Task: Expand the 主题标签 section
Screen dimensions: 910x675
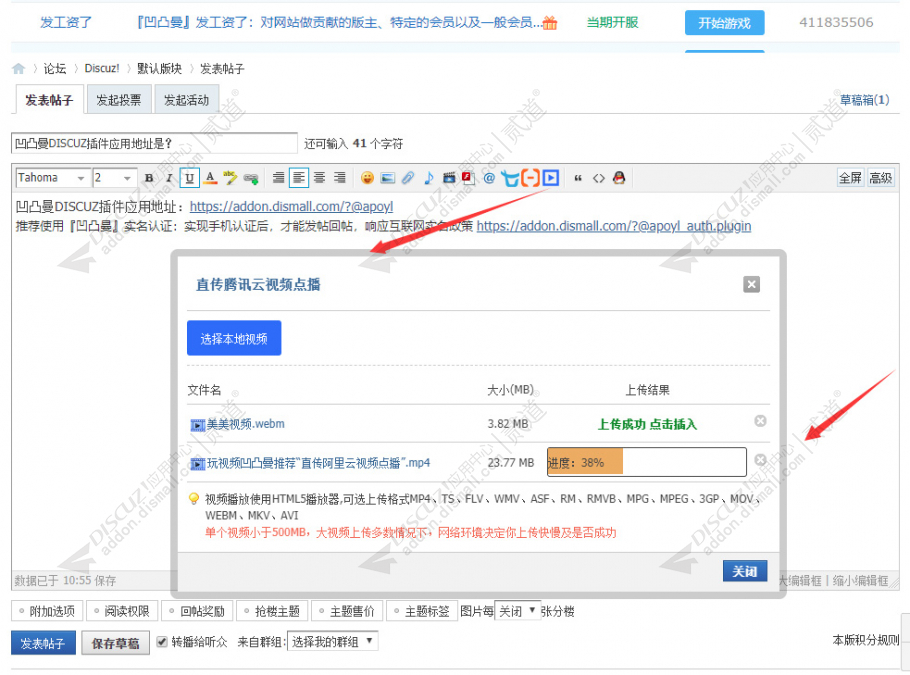Action: point(422,611)
